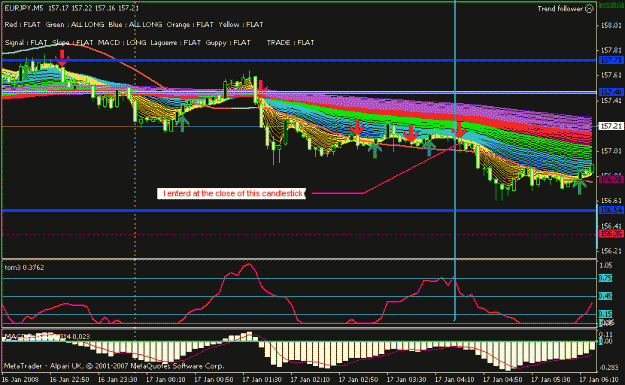Click the 'Orange : FLAT' status label
This screenshot has height=385, width=625.
tap(190, 25)
